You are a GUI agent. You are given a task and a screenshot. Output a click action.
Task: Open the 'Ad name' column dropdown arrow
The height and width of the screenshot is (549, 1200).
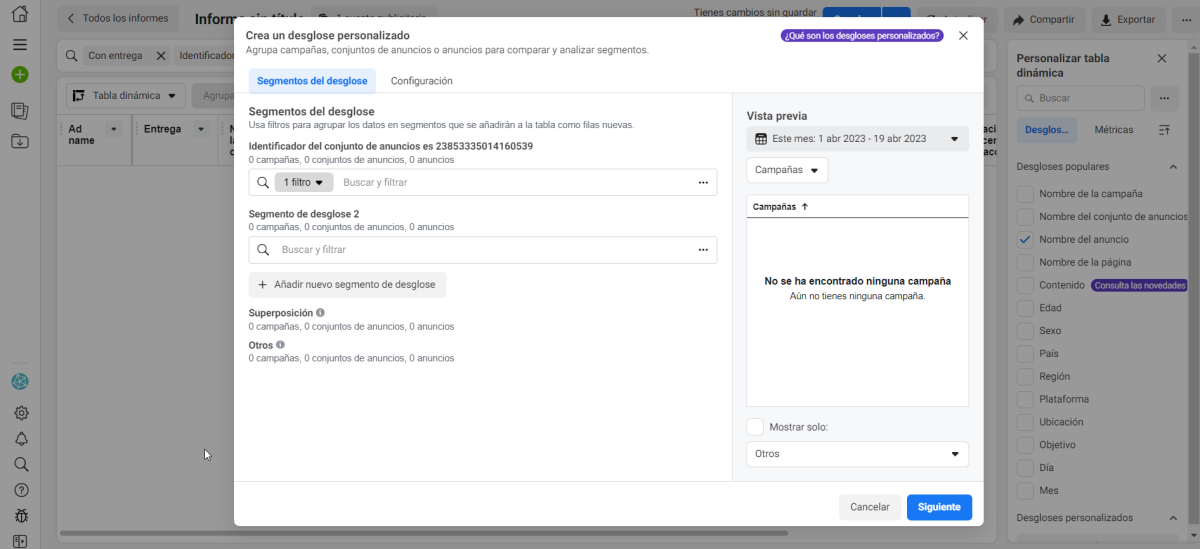[114, 130]
